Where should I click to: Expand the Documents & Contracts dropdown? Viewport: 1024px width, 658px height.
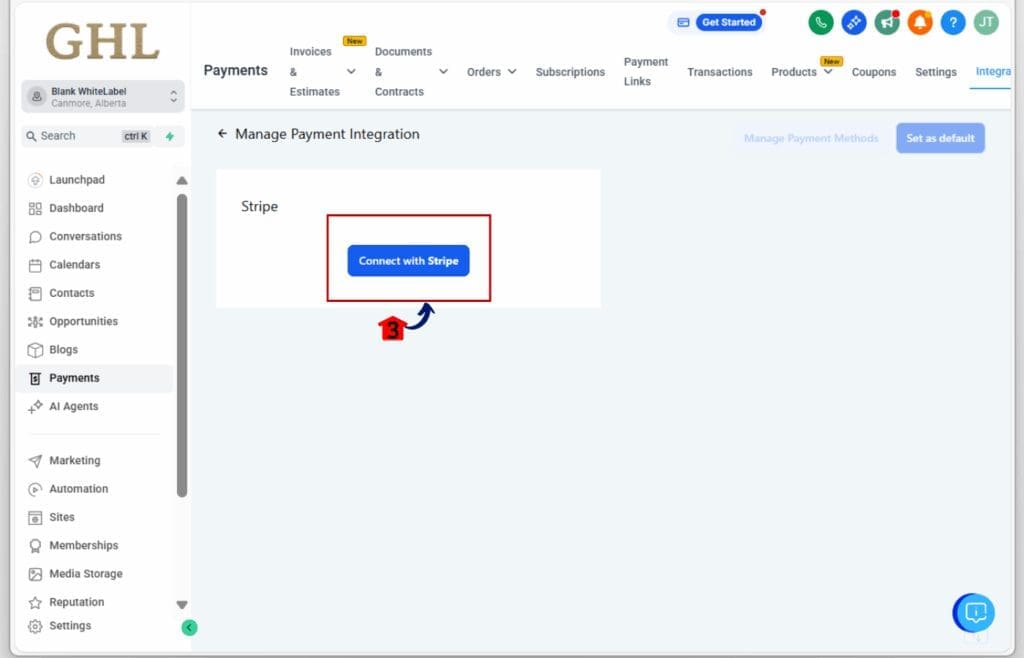tap(443, 71)
